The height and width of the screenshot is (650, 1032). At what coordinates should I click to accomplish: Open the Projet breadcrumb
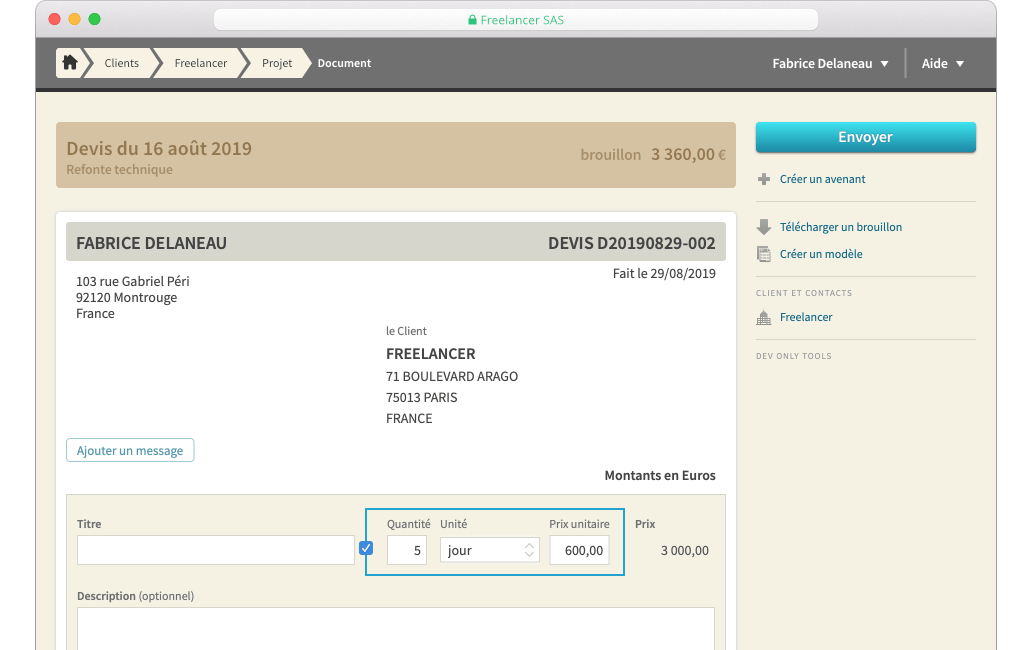point(277,63)
